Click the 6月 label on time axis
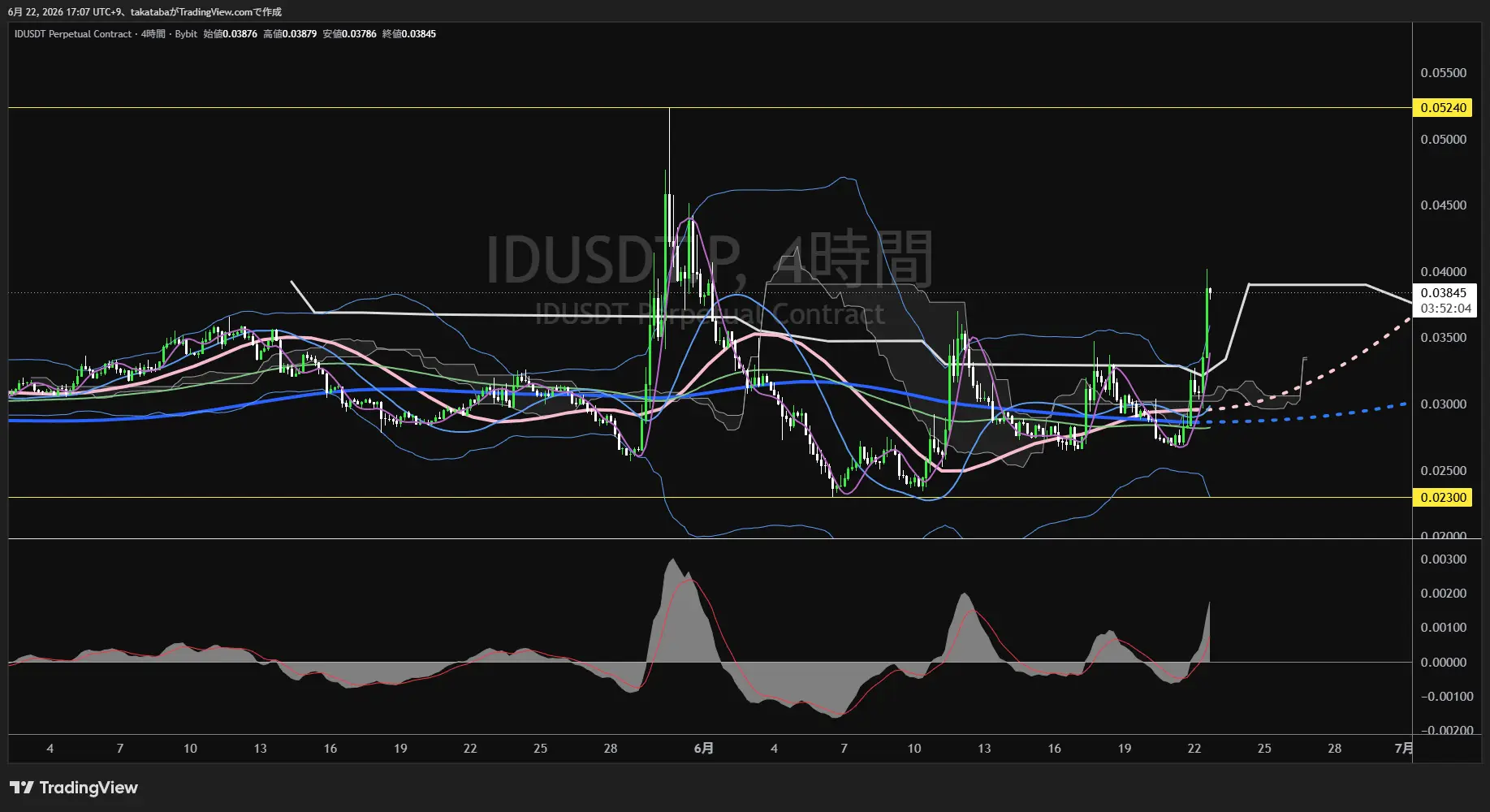 [x=704, y=749]
